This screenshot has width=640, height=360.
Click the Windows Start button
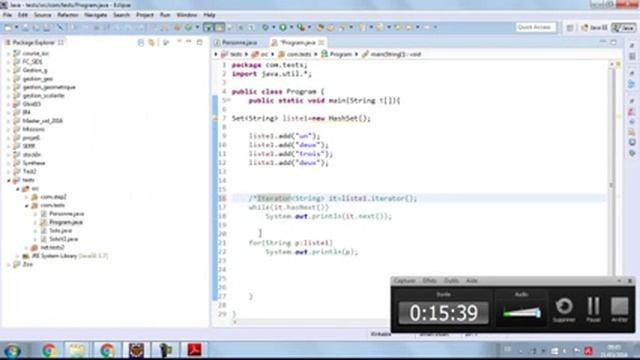[x=12, y=350]
